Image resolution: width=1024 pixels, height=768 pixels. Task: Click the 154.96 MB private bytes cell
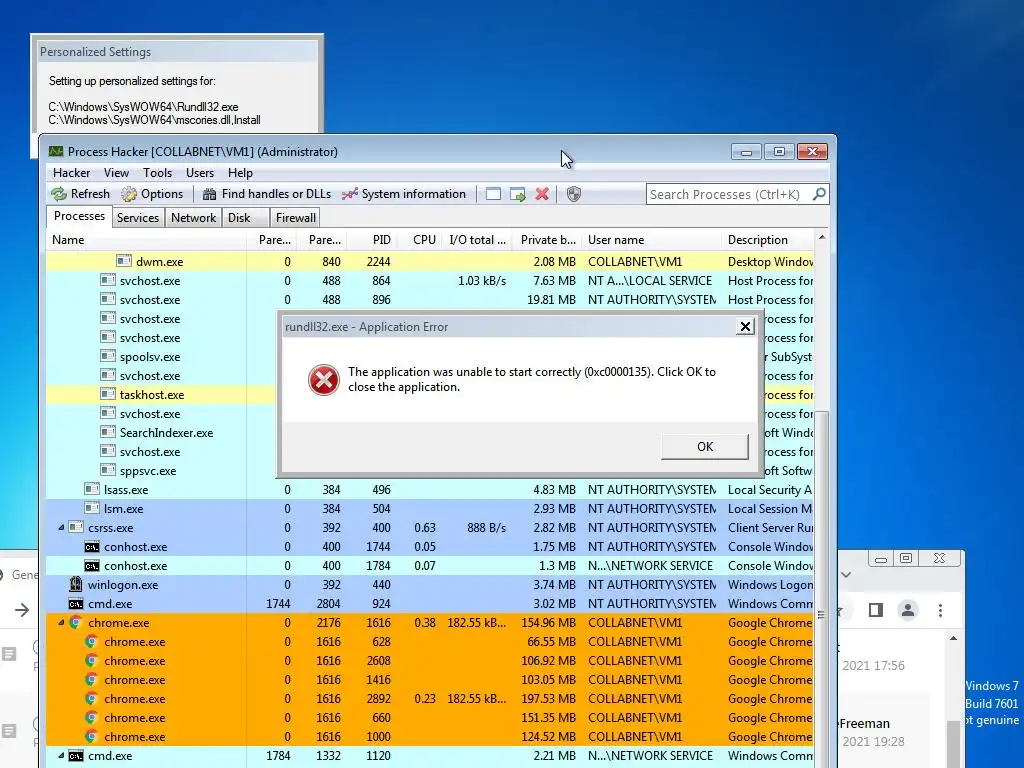(548, 622)
